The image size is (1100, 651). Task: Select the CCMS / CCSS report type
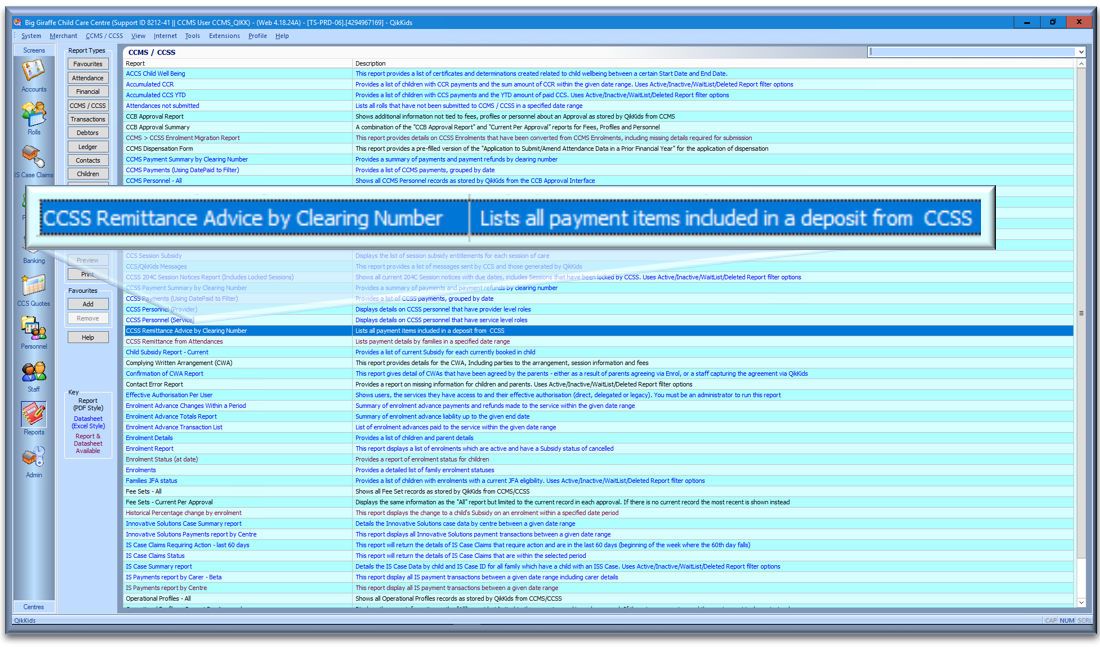pos(88,105)
